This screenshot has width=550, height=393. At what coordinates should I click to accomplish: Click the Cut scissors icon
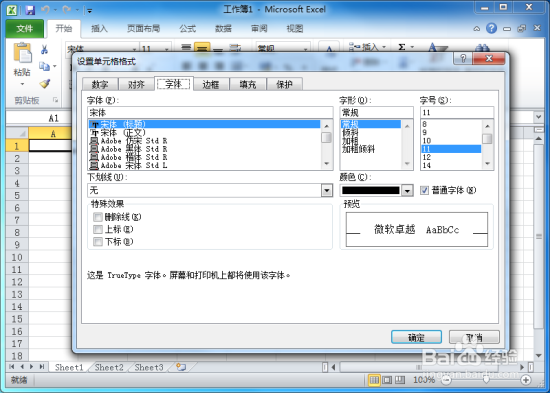(44, 49)
